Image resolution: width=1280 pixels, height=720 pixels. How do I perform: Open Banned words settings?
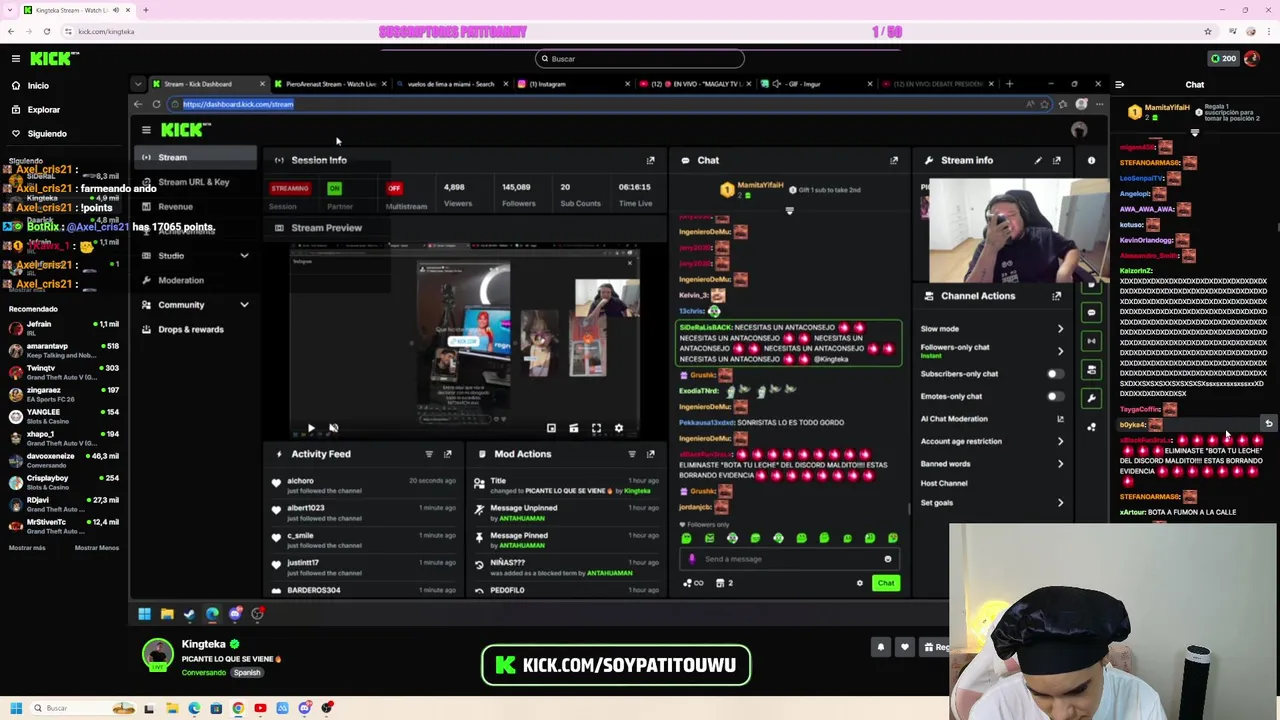click(x=992, y=464)
